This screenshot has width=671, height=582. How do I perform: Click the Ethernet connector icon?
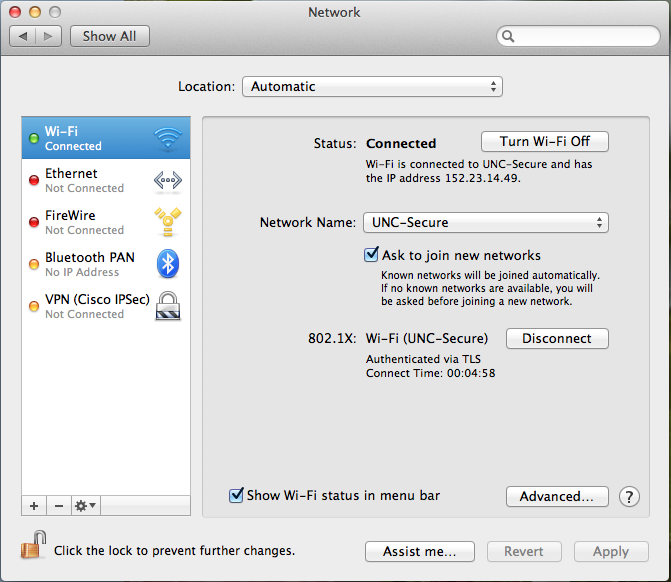(x=167, y=181)
